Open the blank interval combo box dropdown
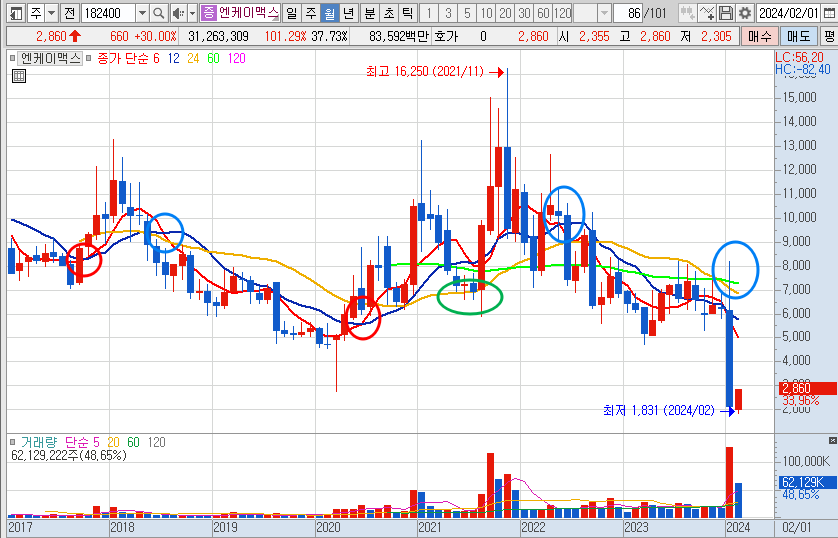This screenshot has height=538, width=838. [604, 13]
